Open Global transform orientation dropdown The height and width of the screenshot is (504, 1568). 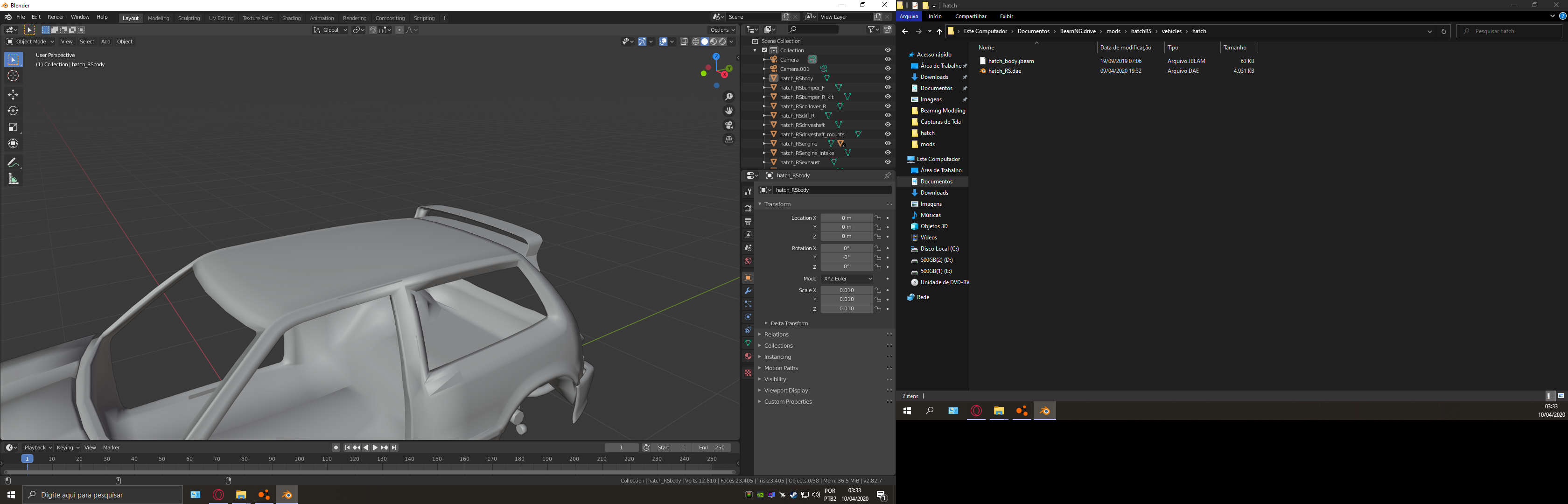[x=330, y=30]
